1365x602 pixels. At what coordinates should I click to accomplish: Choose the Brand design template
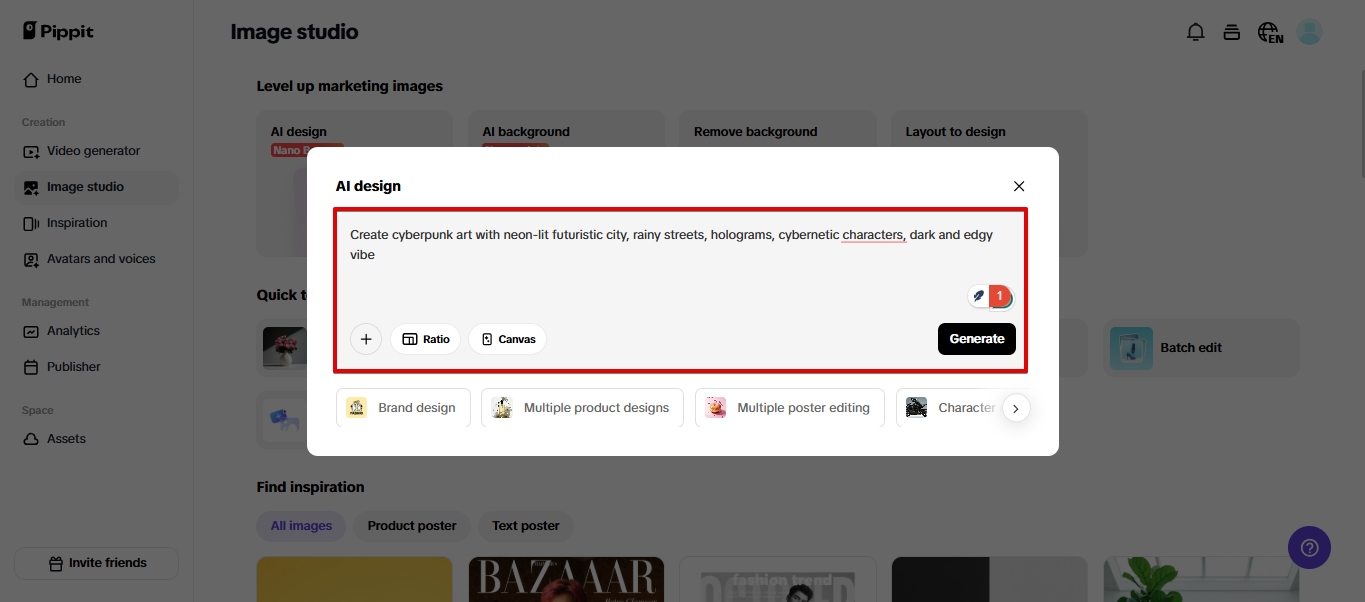(x=403, y=408)
